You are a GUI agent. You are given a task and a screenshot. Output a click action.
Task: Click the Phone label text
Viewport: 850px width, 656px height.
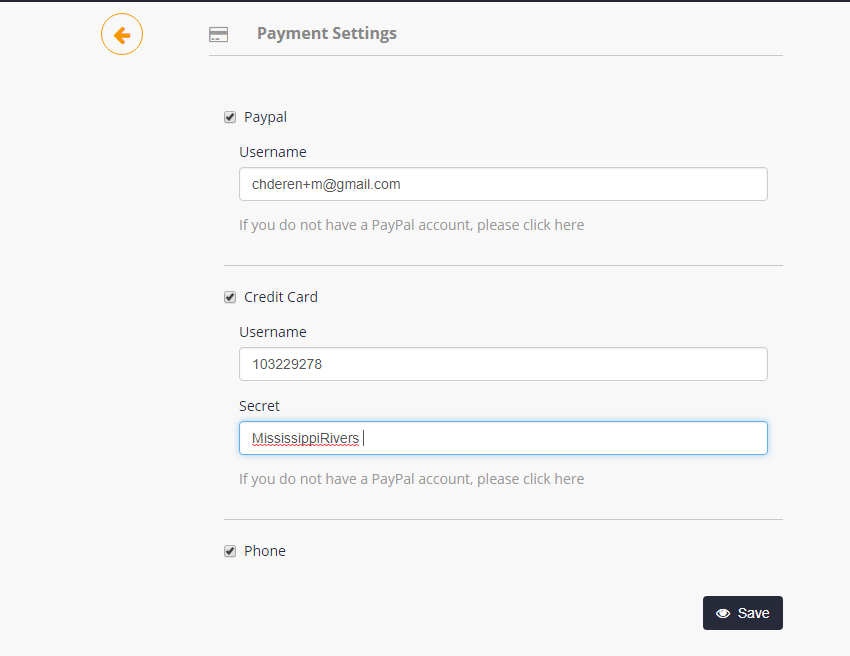[x=265, y=551]
